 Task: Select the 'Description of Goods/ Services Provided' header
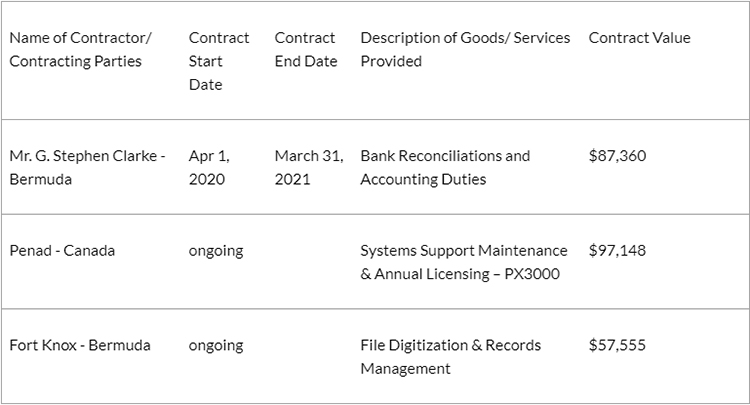[465, 50]
